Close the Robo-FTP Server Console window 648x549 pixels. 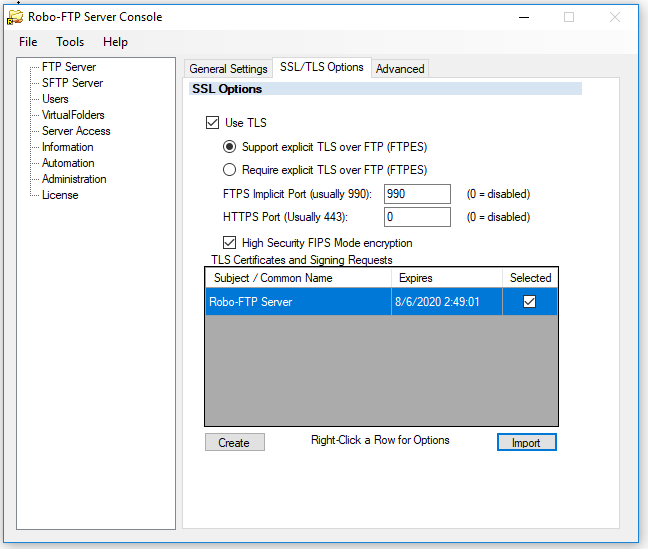pyautogui.click(x=615, y=17)
